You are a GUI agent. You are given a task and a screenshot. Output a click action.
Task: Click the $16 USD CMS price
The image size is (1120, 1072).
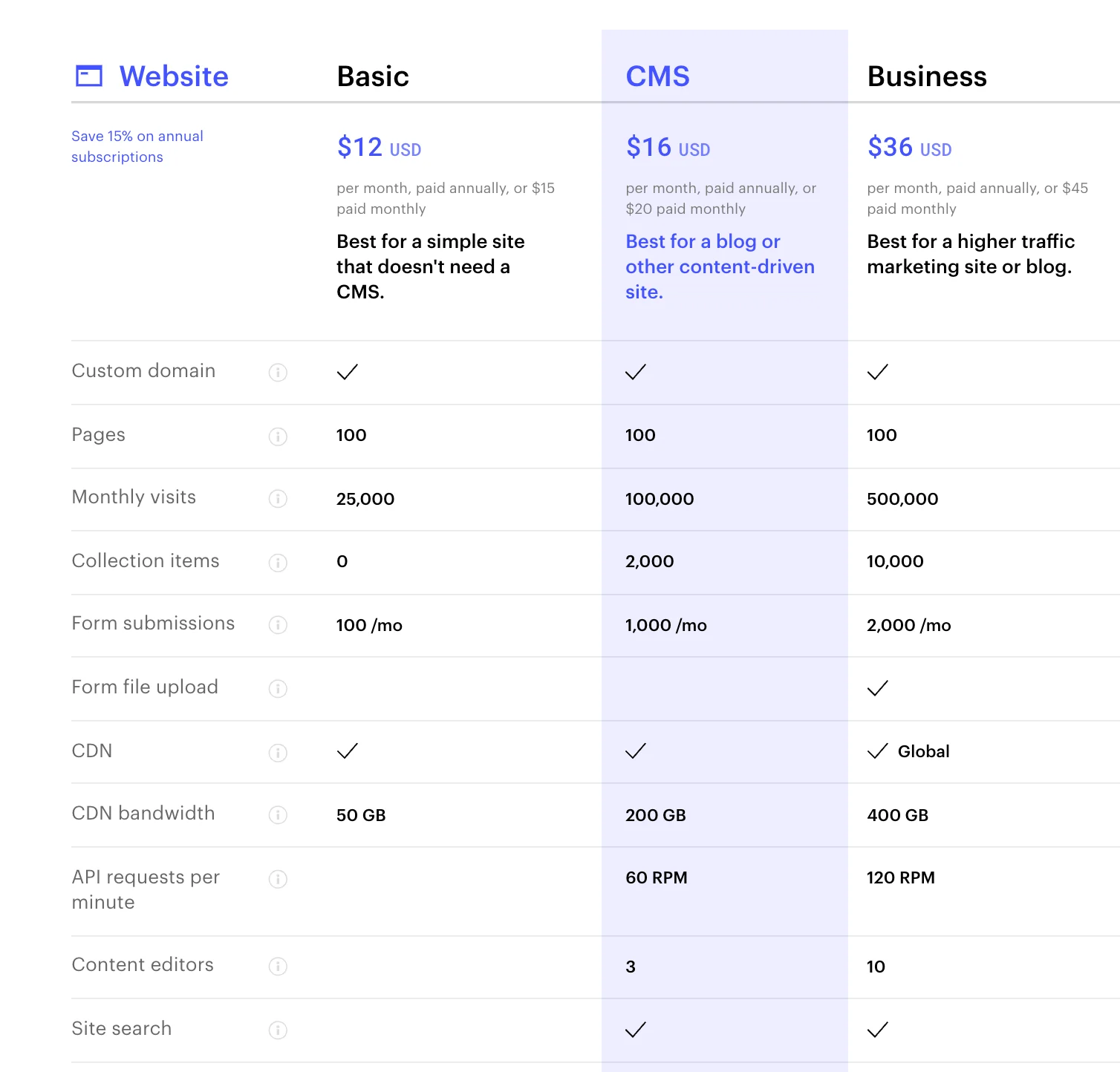(667, 148)
